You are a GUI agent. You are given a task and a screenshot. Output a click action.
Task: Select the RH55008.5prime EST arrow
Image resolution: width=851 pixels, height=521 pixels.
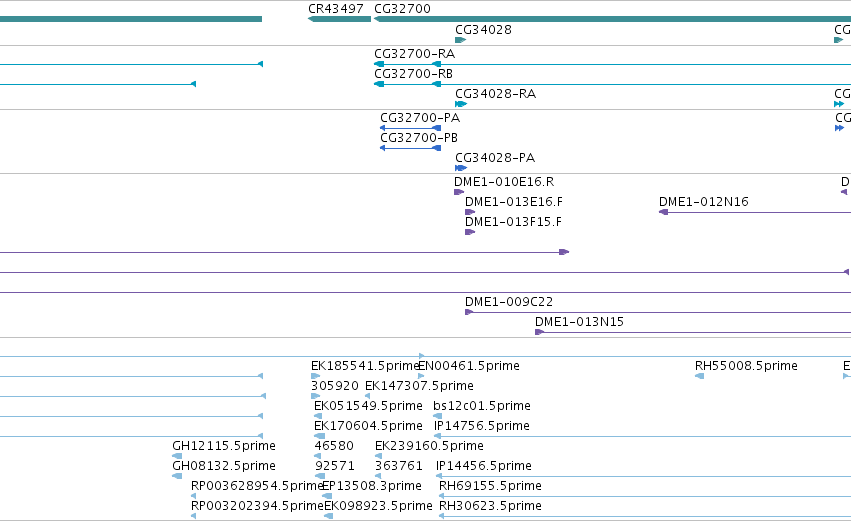(x=700, y=376)
